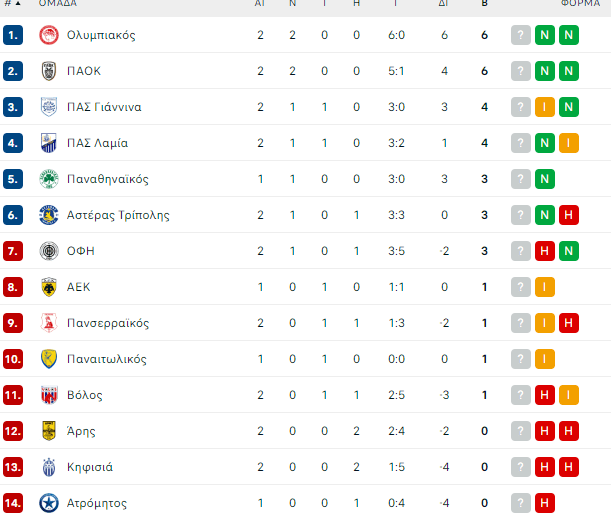Screen dimensions: 611x513
Task: Click the ΟΦΗ club crest
Action: click(48, 251)
